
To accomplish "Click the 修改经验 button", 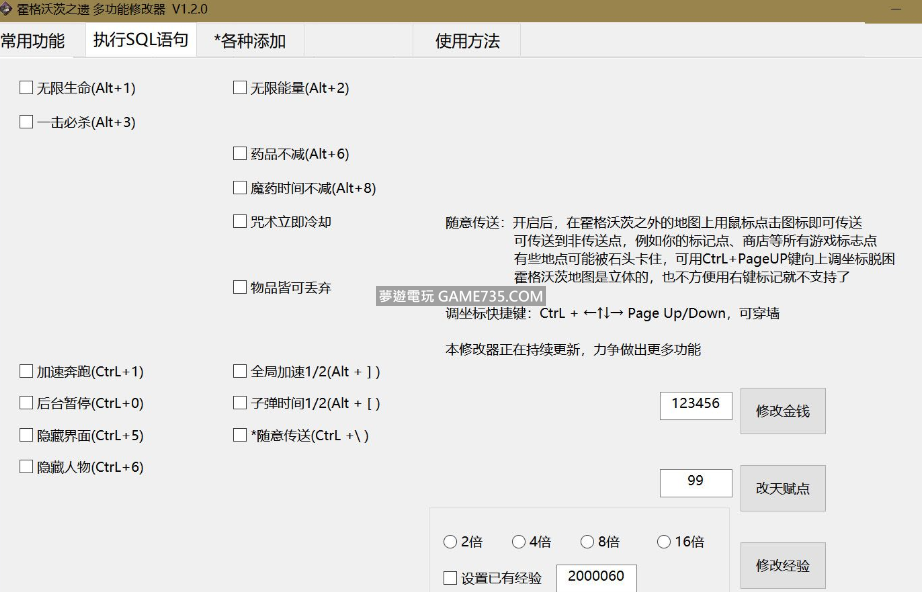I will pyautogui.click(x=782, y=565).
